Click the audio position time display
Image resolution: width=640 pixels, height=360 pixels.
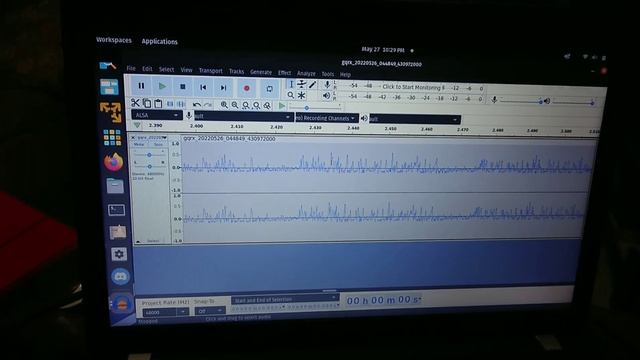pyautogui.click(x=383, y=300)
